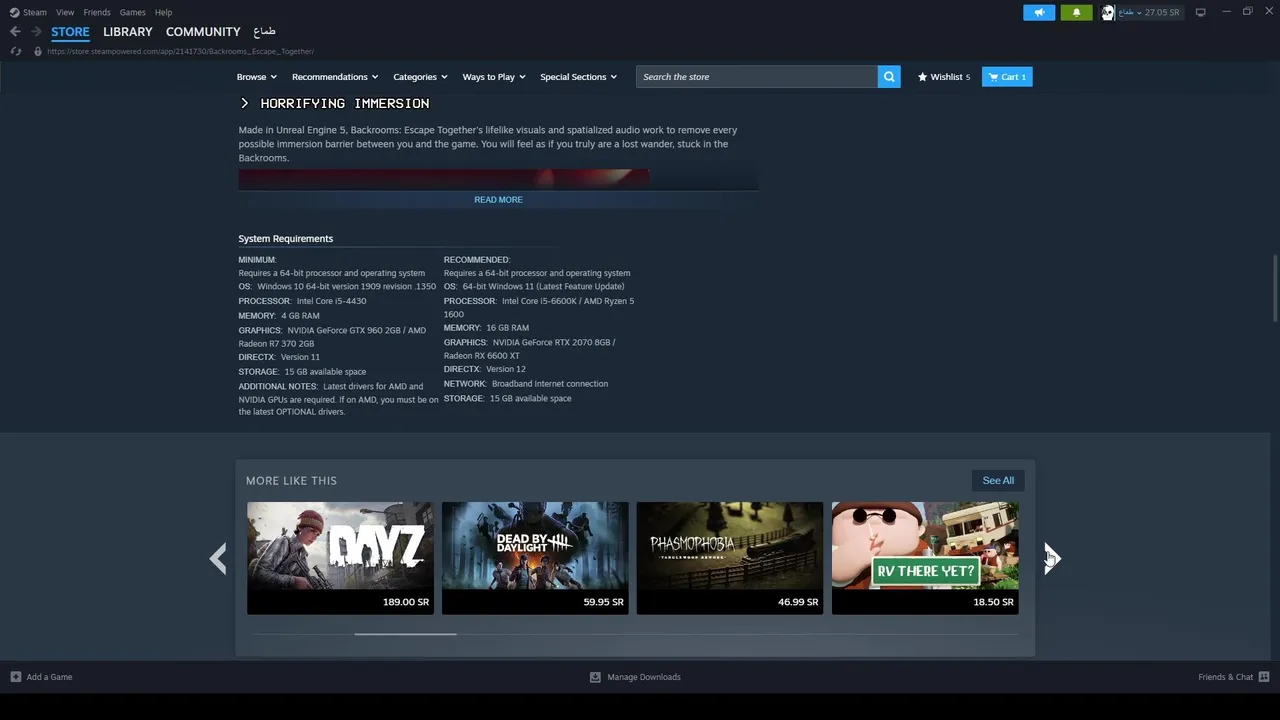The image size is (1280, 720).
Task: Click See All in More Like This
Action: (998, 480)
